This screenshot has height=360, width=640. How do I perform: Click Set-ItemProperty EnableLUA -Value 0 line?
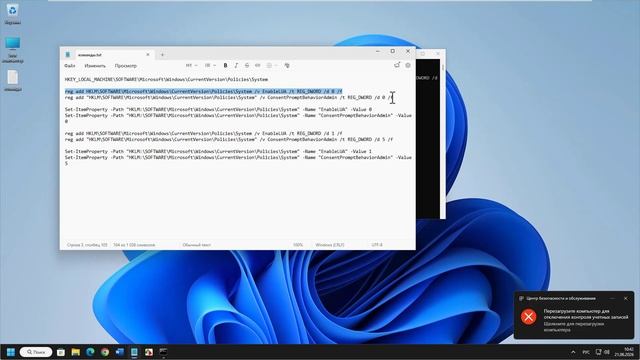click(x=218, y=109)
